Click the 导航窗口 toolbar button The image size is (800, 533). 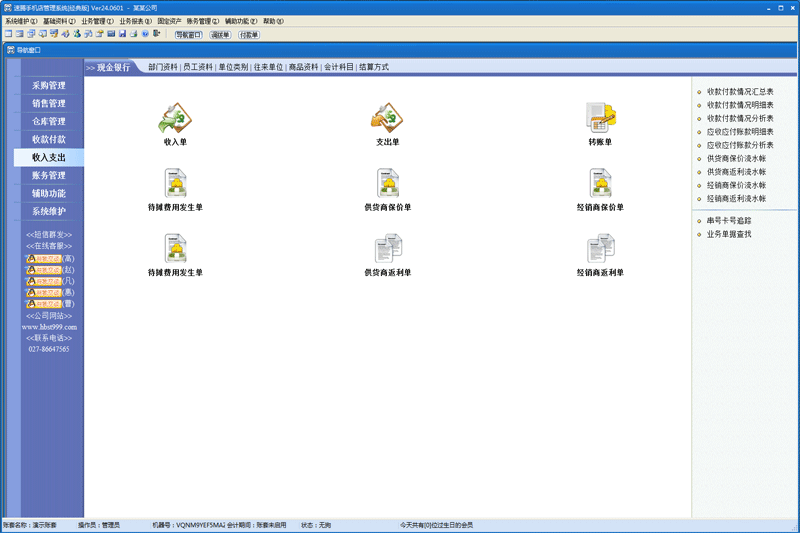tap(188, 35)
